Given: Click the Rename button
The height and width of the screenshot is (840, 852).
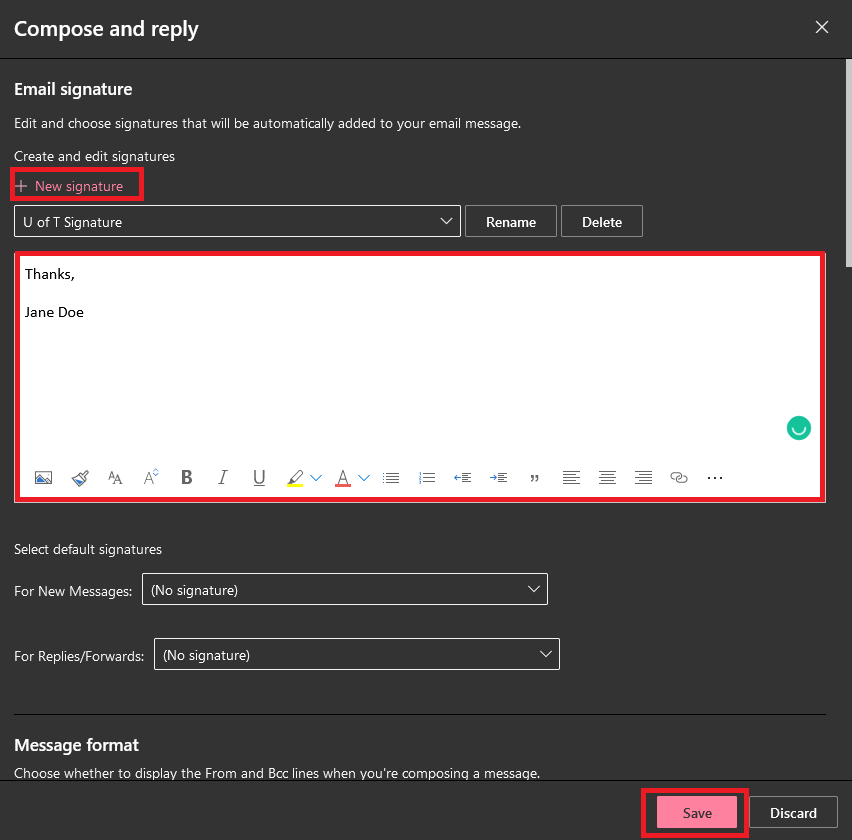Looking at the screenshot, I should point(511,222).
